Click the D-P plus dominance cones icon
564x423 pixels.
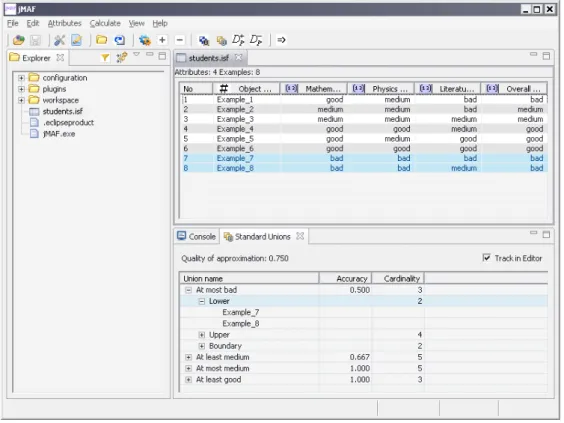click(238, 40)
